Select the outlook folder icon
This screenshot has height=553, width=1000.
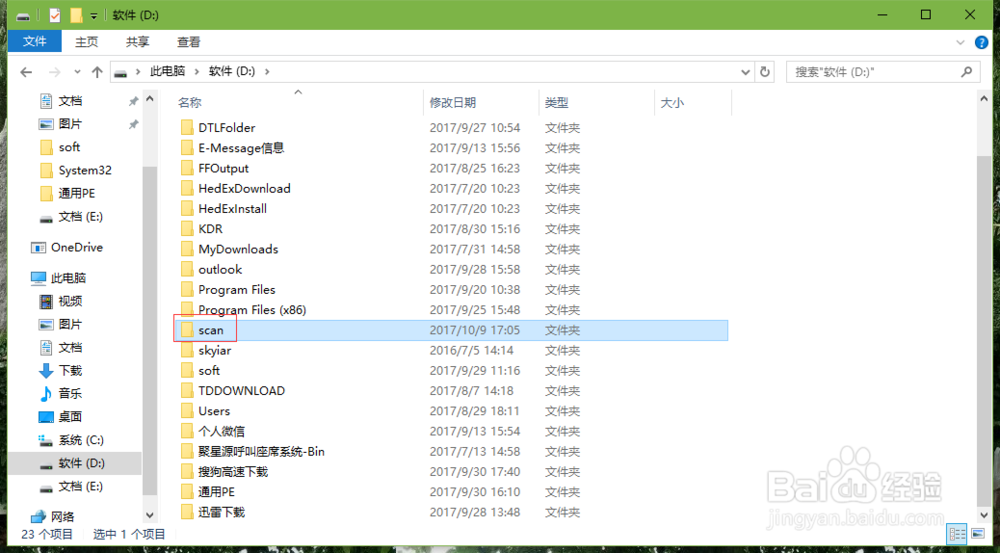[187, 269]
